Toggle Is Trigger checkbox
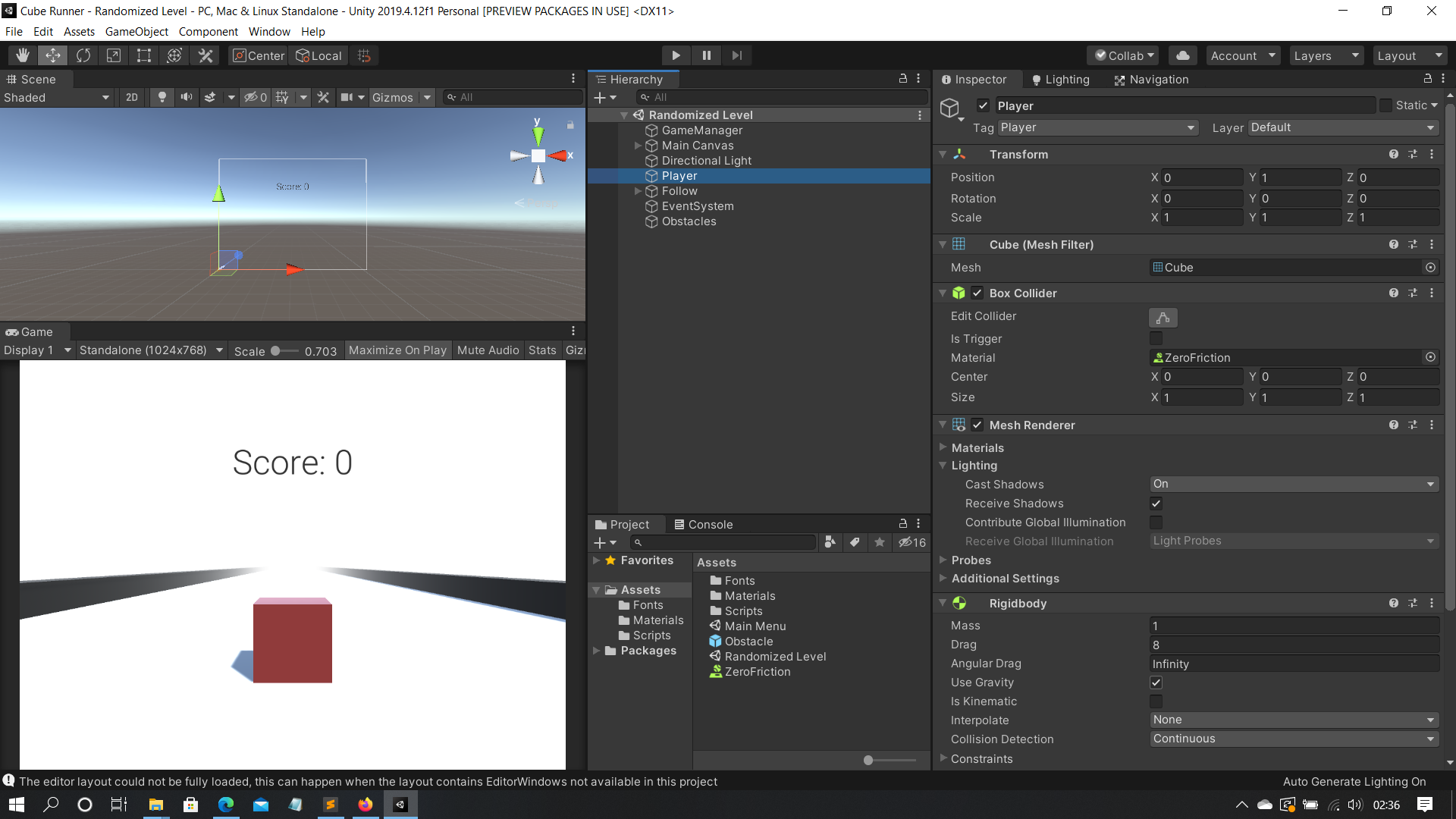Screen dimensions: 1456x819 click(1156, 338)
